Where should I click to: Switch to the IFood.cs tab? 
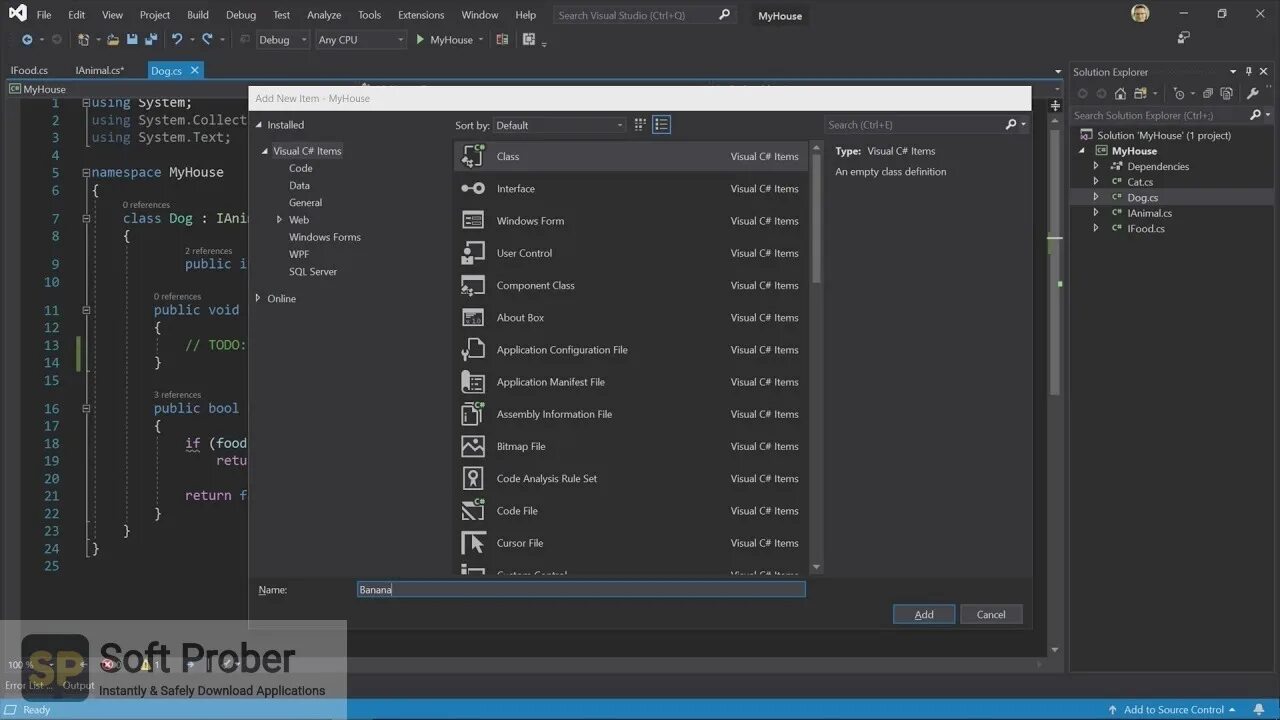click(x=29, y=70)
